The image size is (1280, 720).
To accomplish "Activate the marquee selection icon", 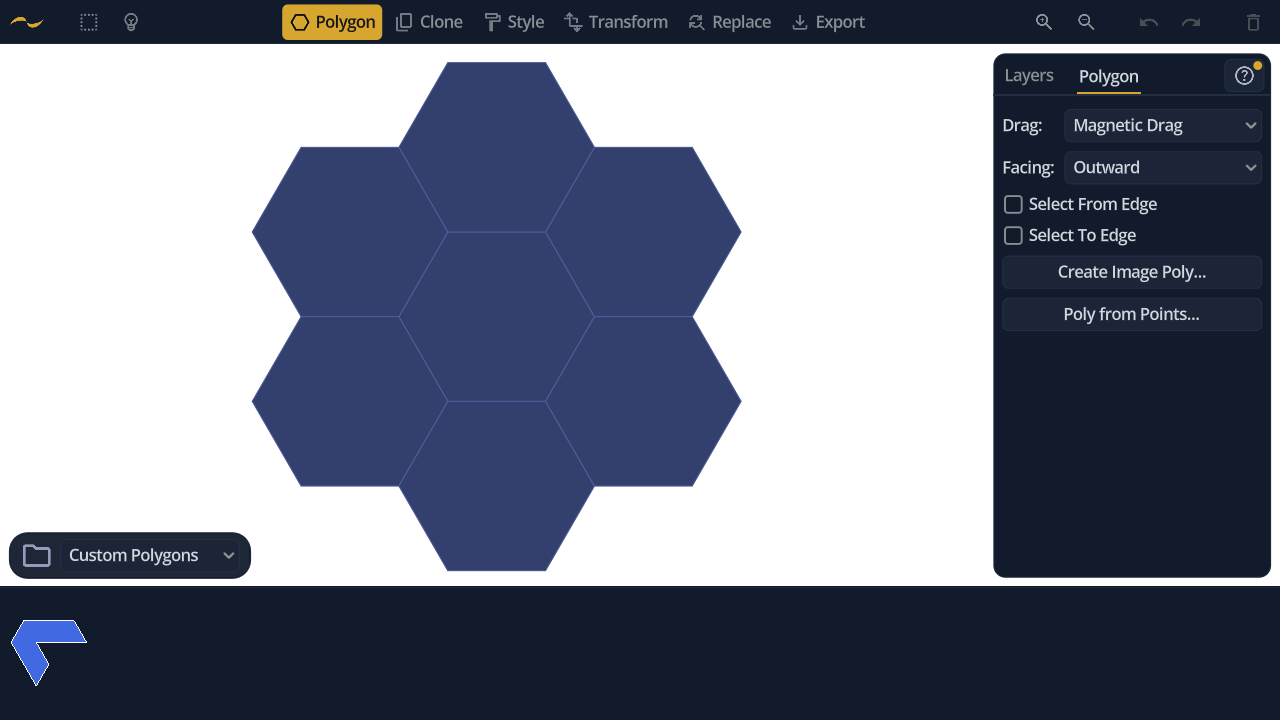I will pos(89,22).
